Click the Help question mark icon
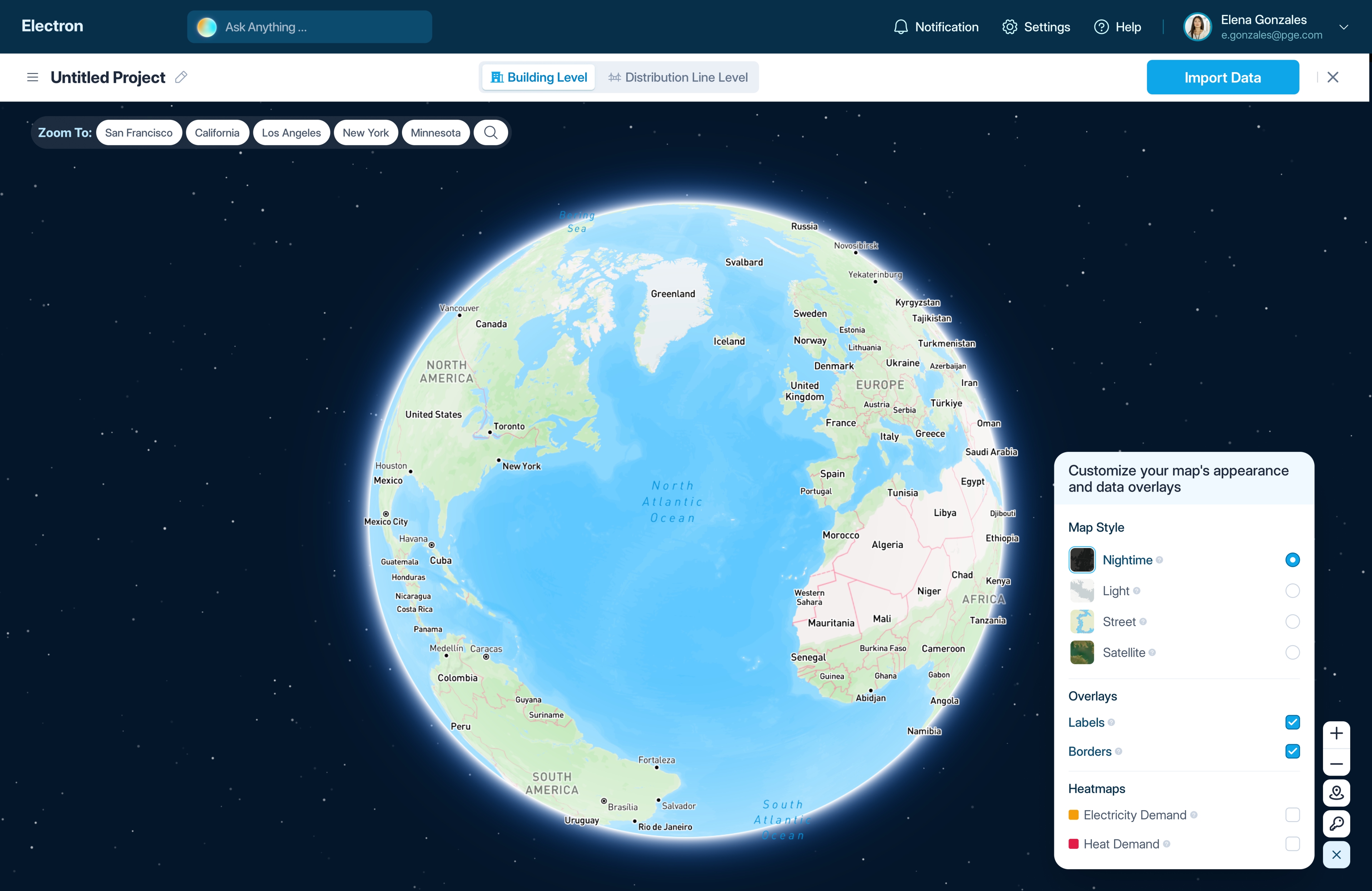Viewport: 1372px width, 891px height. [x=1101, y=27]
